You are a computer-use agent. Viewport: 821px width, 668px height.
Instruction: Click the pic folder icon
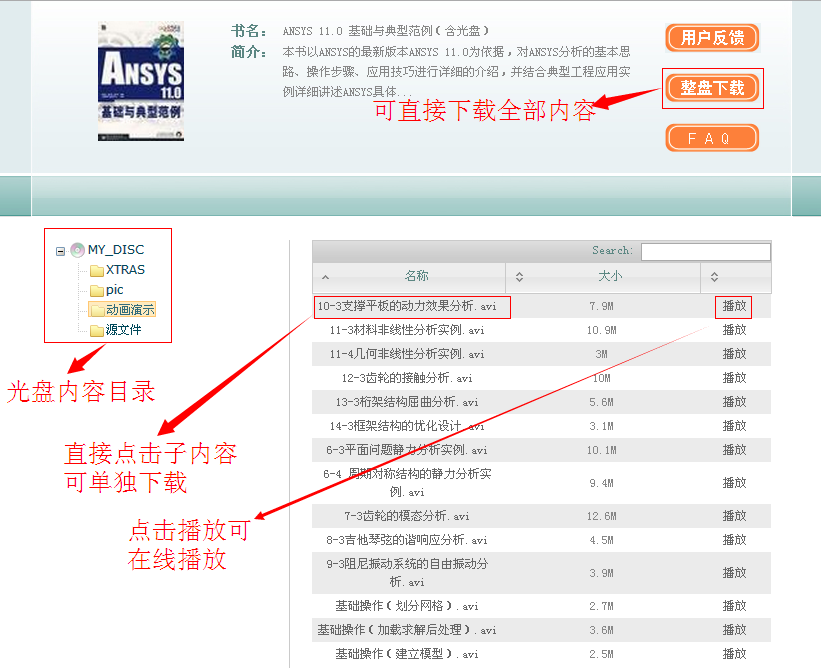click(x=97, y=290)
